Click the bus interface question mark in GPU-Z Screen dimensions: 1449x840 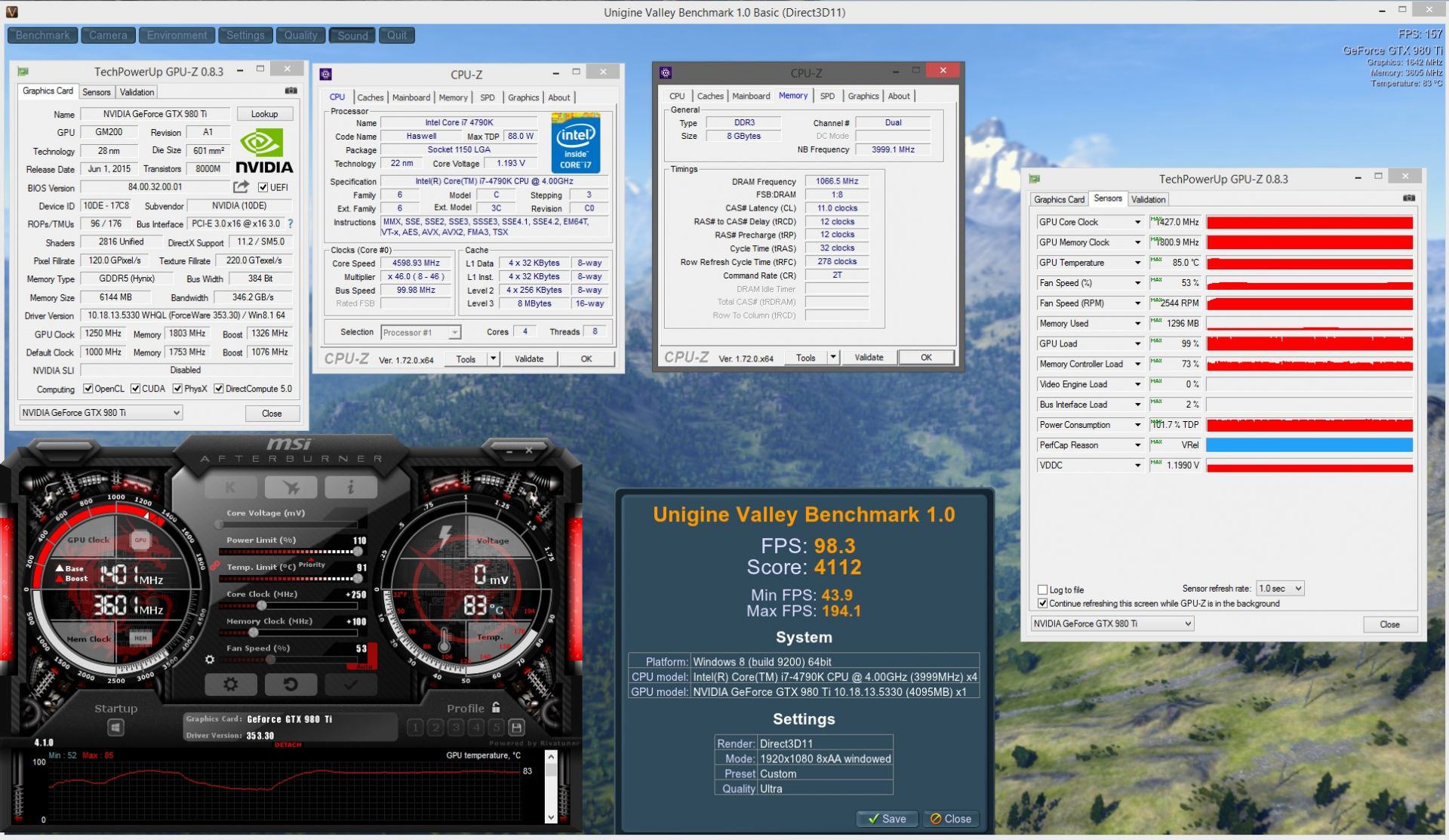point(291,223)
